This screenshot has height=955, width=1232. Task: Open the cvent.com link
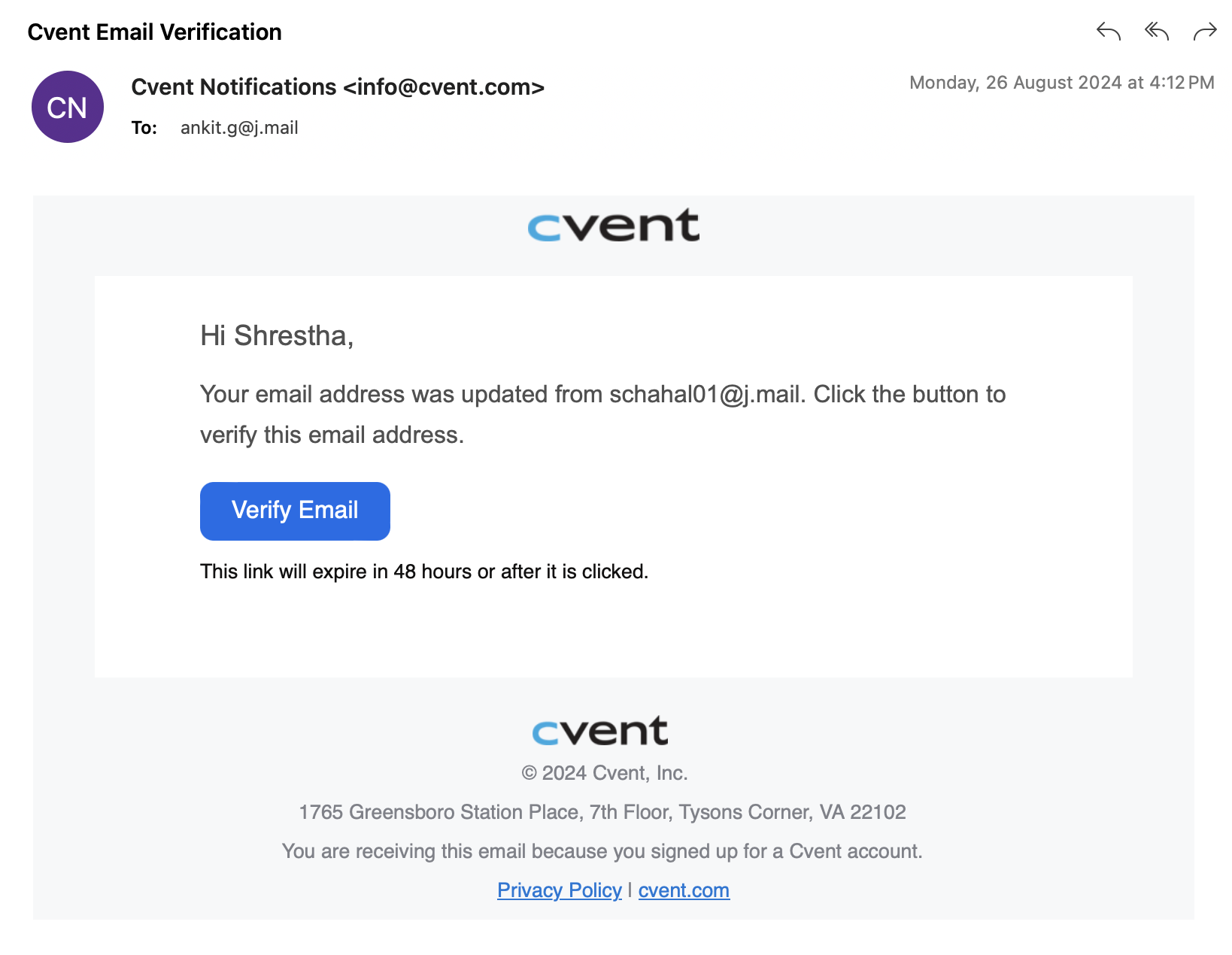point(684,890)
